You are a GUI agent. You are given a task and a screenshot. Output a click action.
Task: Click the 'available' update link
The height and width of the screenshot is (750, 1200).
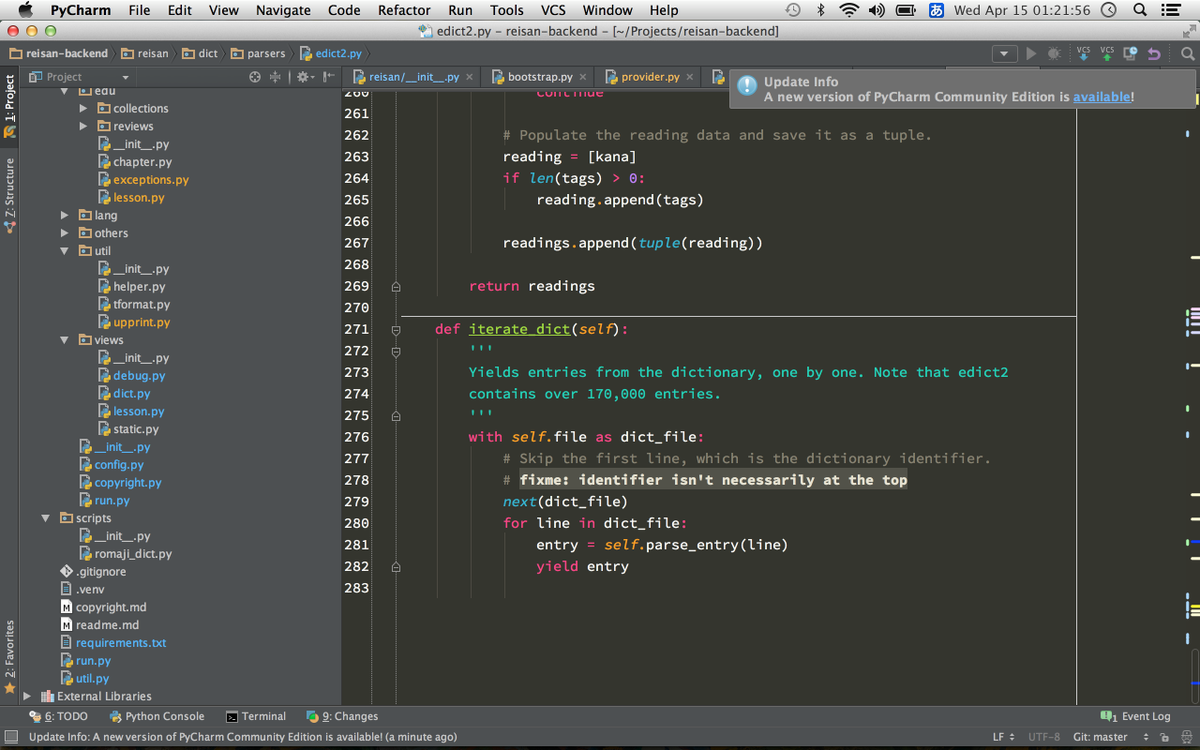(1101, 97)
